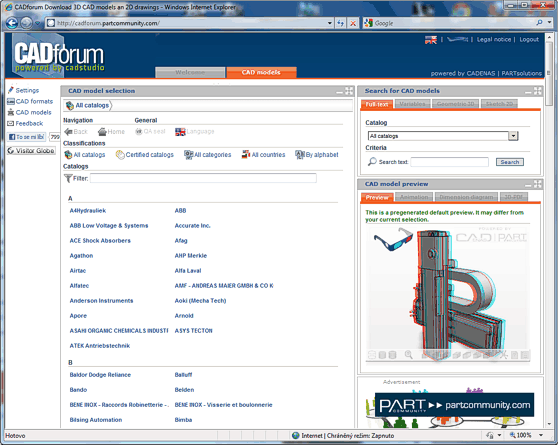Image resolution: width=558 pixels, height=445 pixels.
Task: Open the zoom level 100% dropdown
Action: 541,435
